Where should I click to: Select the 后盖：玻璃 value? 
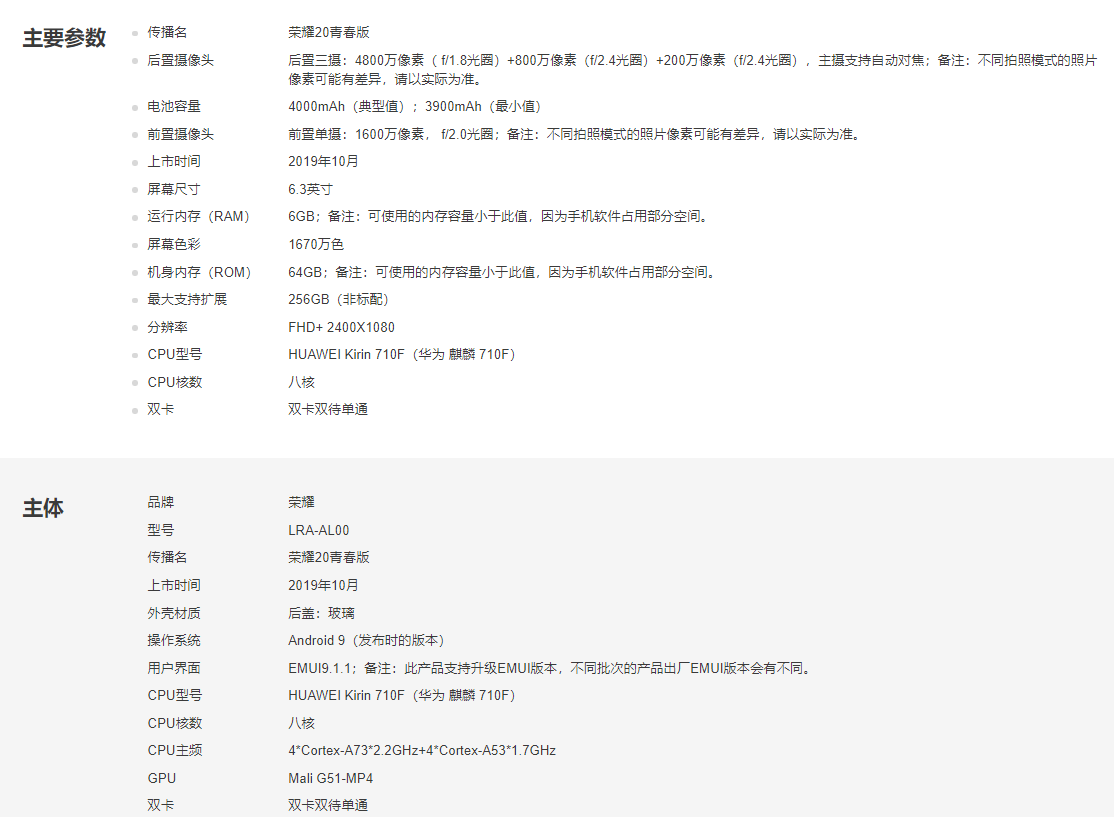click(321, 613)
